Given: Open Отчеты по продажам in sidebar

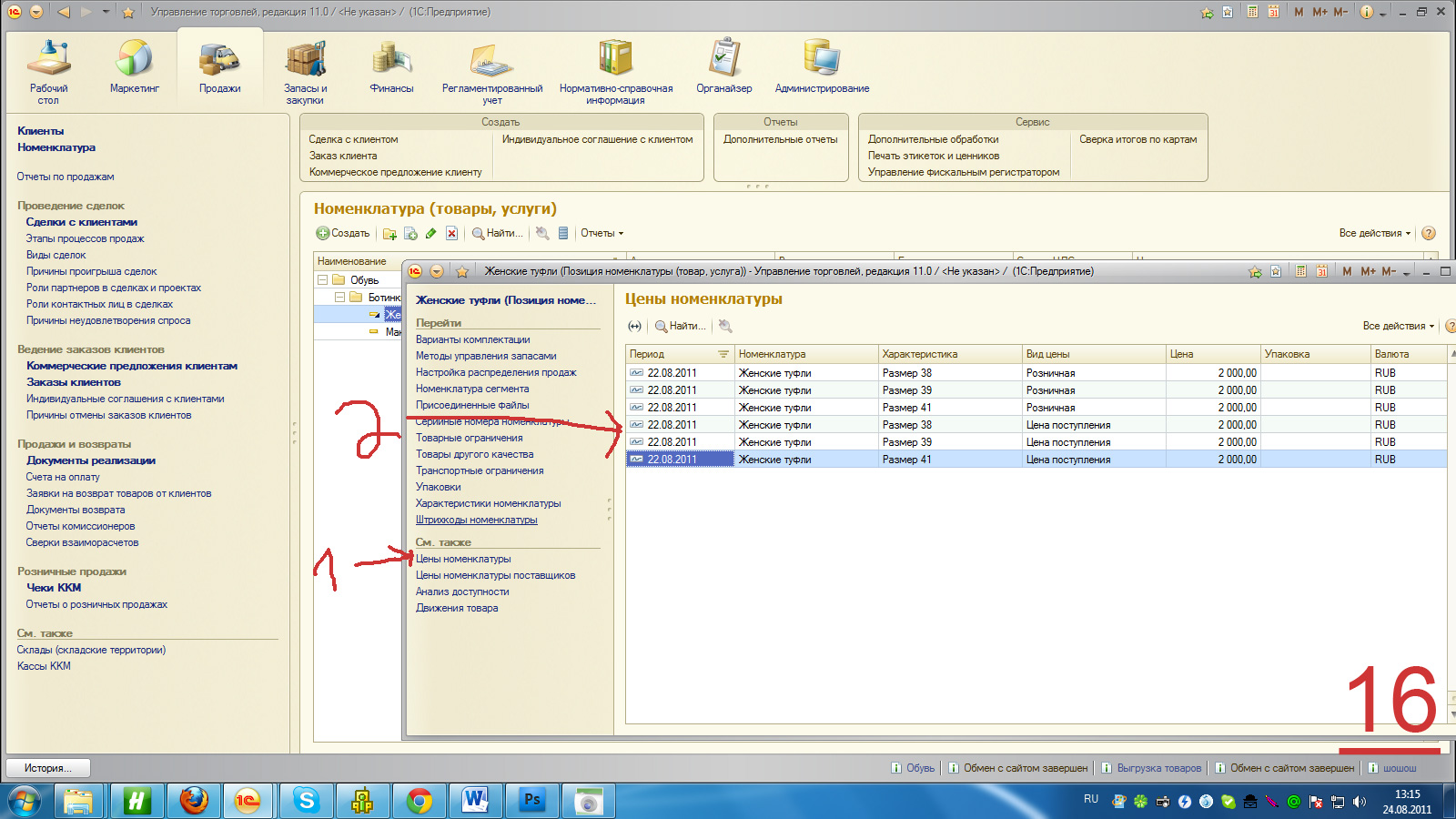Looking at the screenshot, I should pyautogui.click(x=66, y=177).
